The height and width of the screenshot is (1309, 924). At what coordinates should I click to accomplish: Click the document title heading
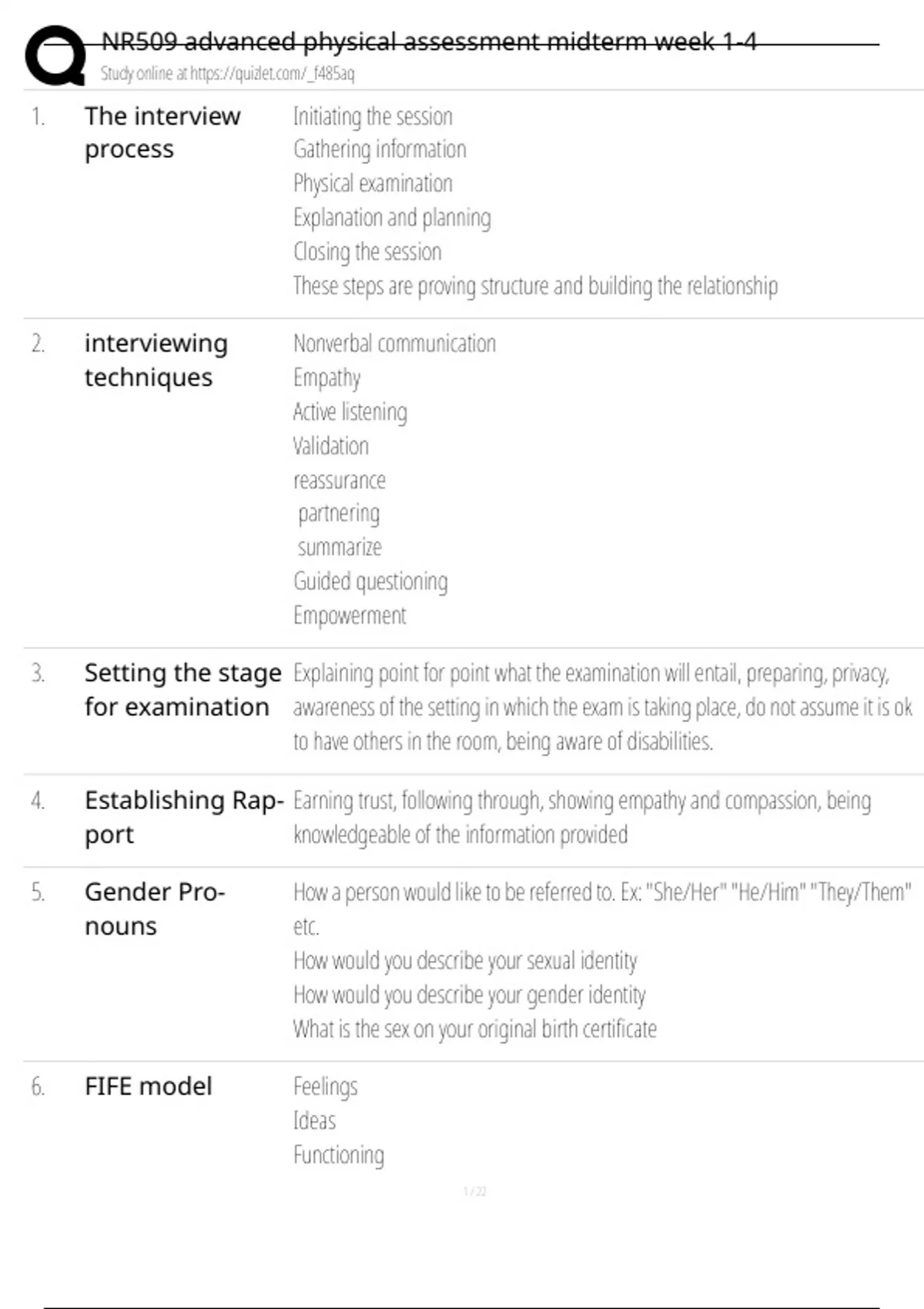click(429, 42)
